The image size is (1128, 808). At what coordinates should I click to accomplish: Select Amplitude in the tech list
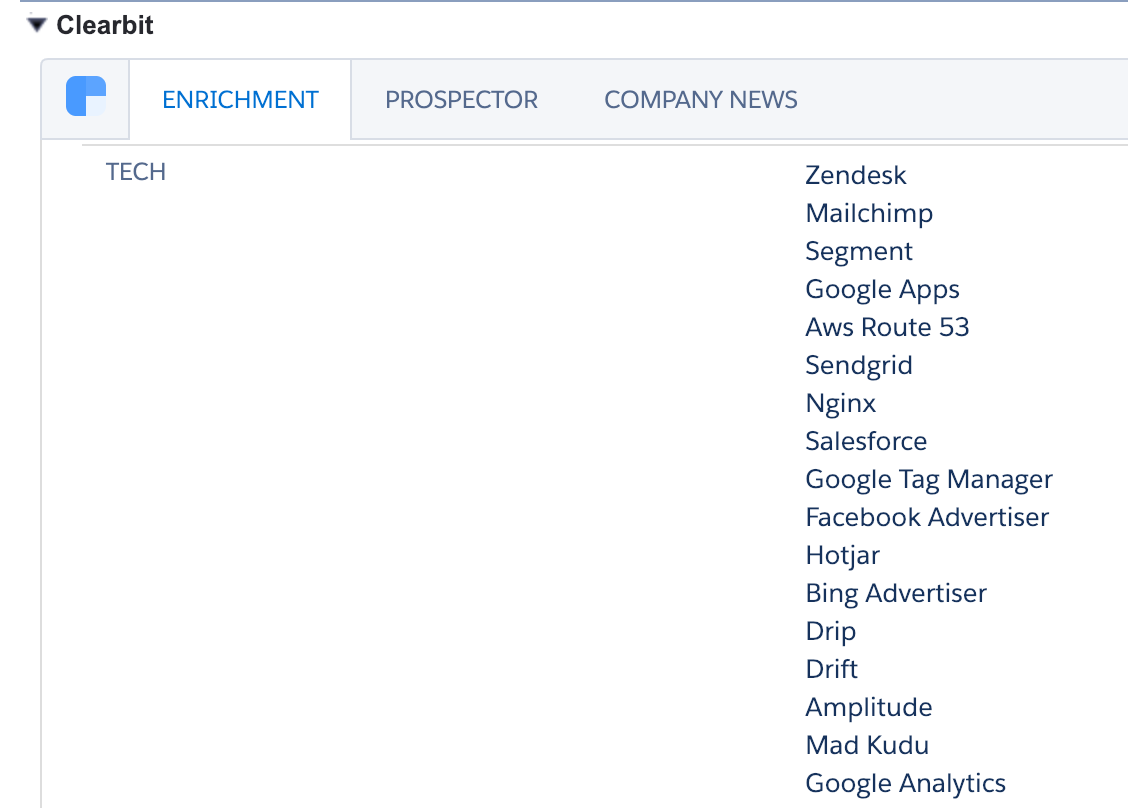point(868,707)
